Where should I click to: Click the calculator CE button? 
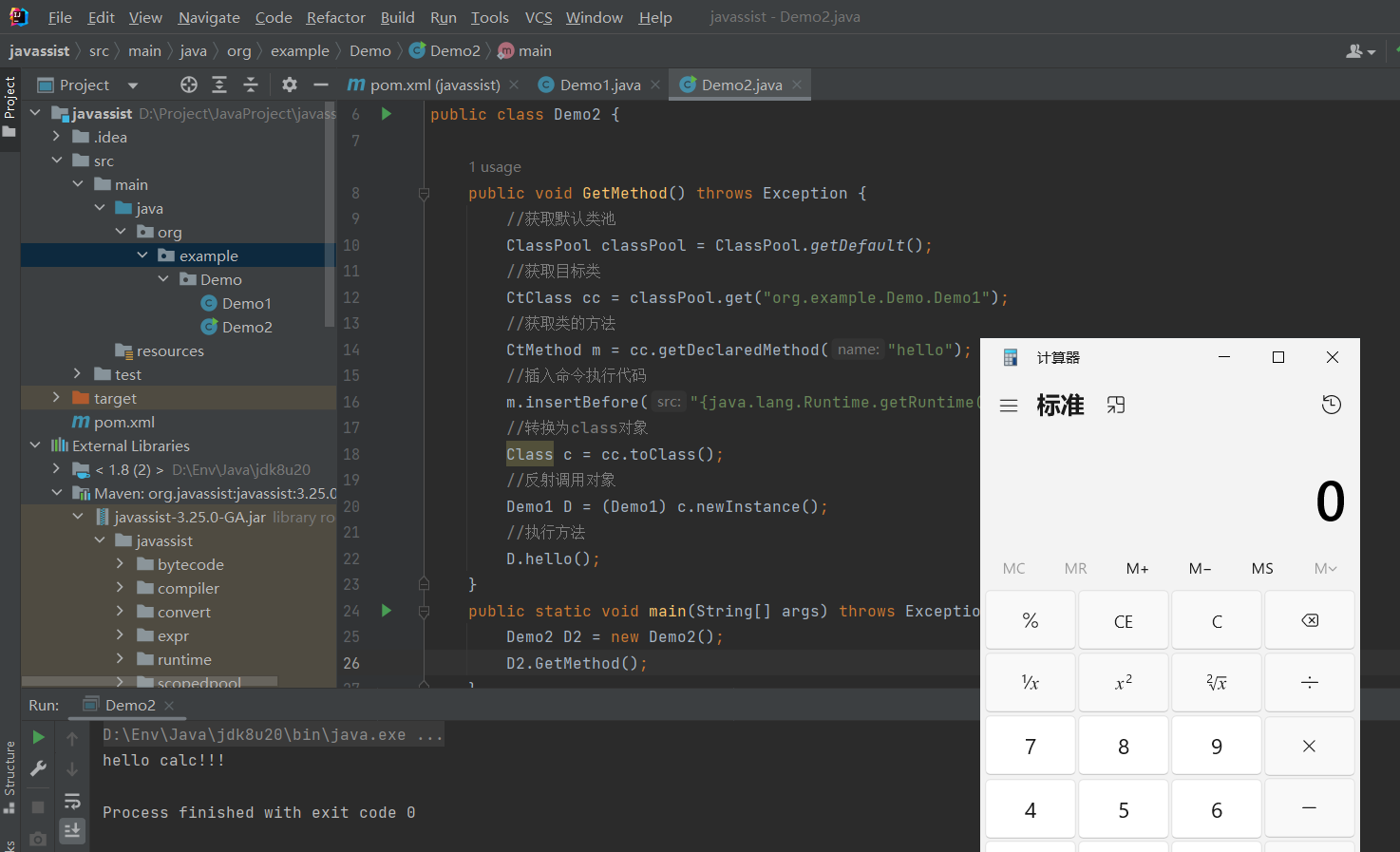pyautogui.click(x=1124, y=620)
